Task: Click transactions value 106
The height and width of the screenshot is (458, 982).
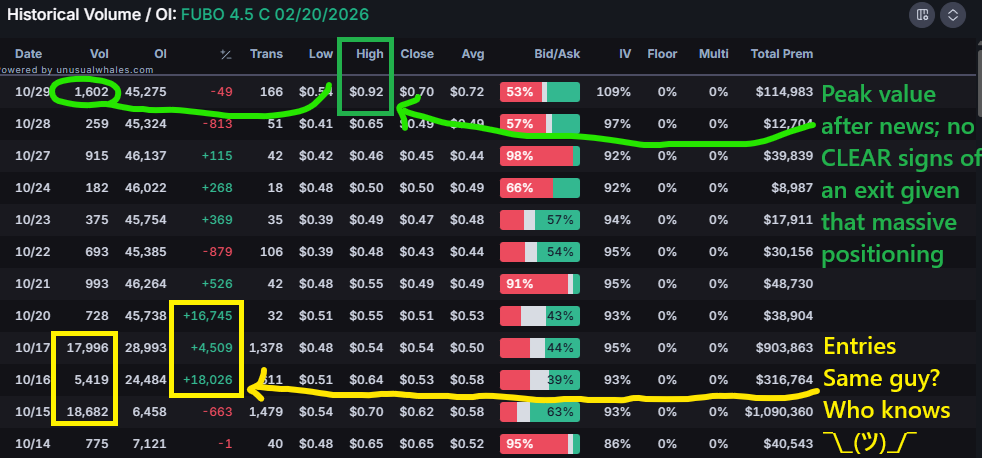Action: [x=272, y=252]
